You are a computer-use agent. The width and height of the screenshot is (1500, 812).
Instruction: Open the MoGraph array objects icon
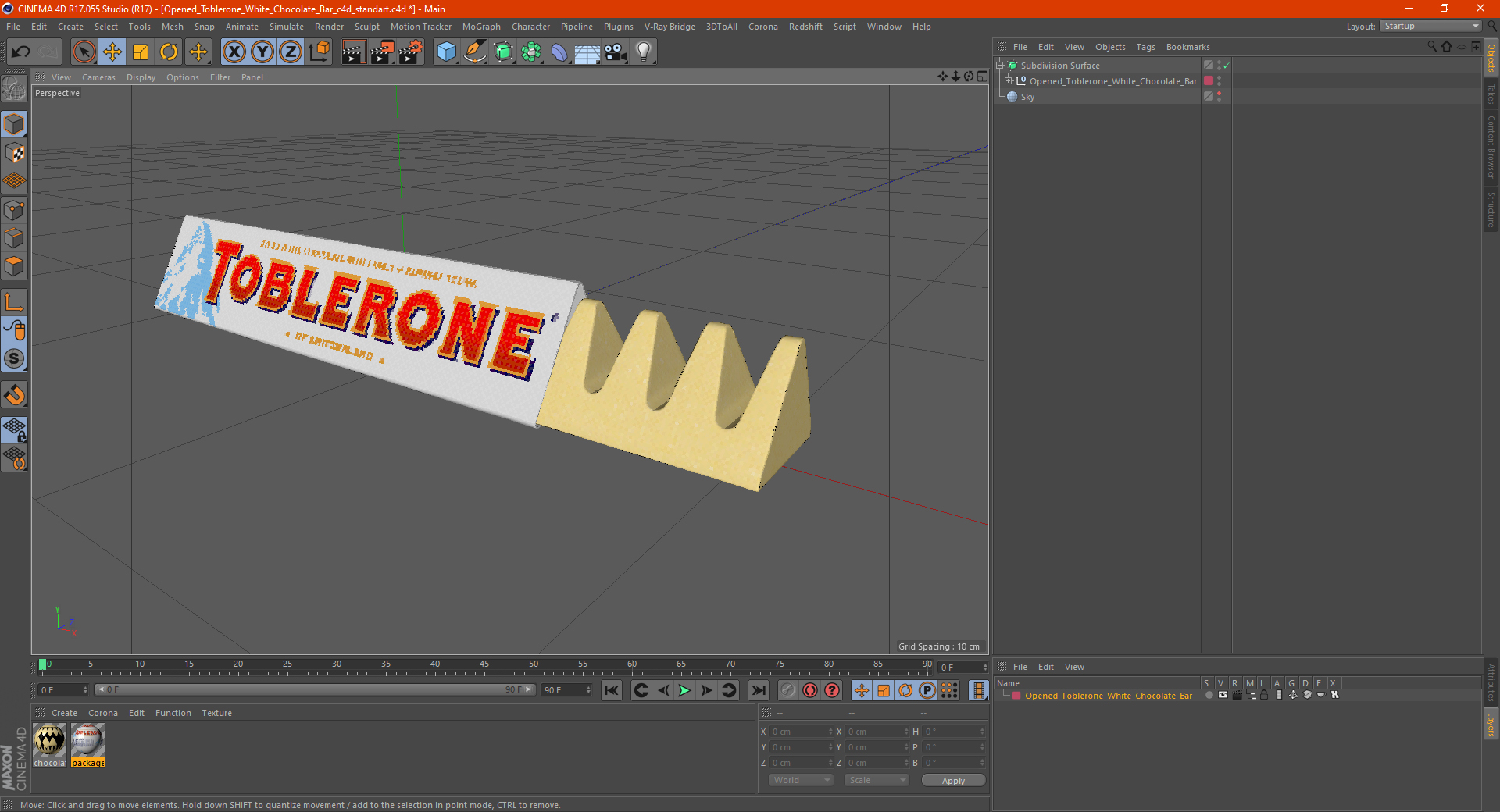point(531,52)
